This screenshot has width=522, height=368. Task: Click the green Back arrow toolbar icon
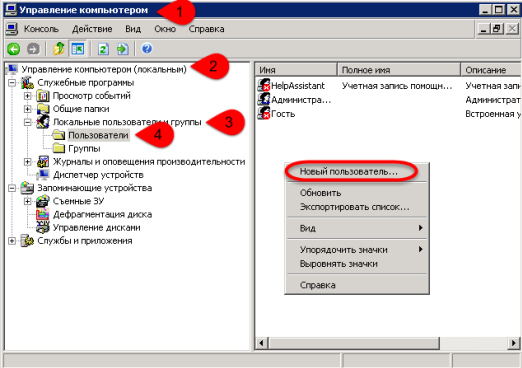coord(14,49)
